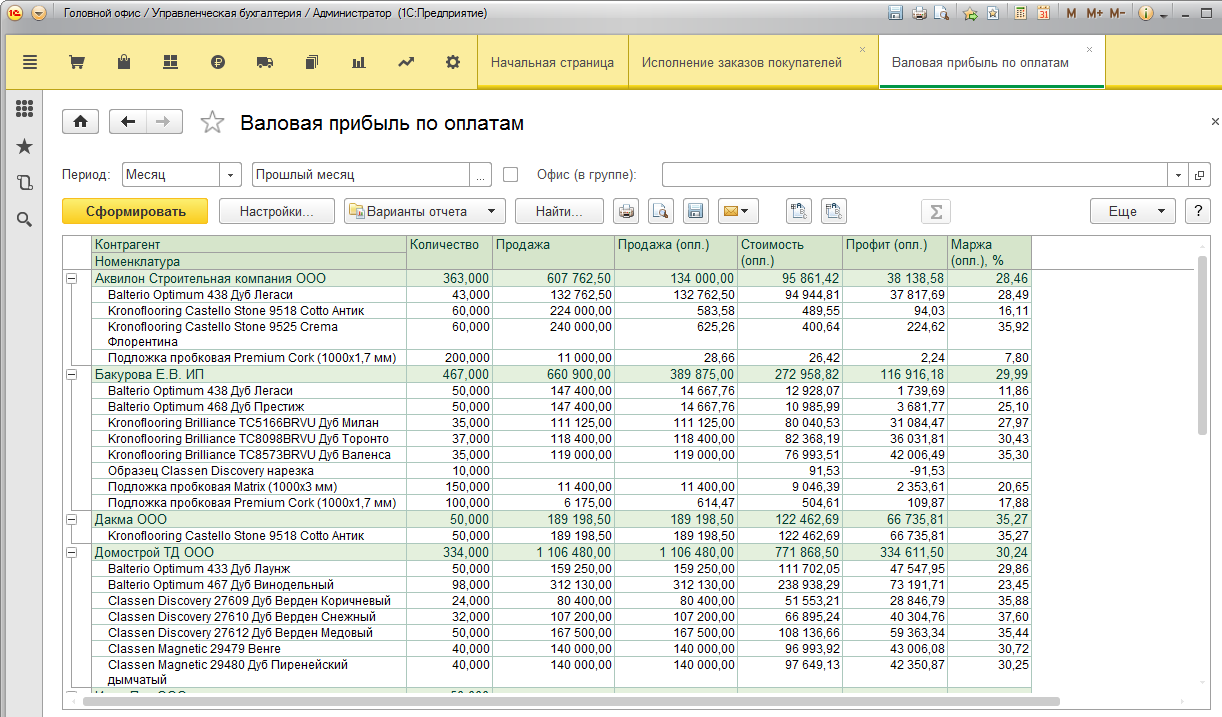Close the Исполнение заказов покупателей tab
Screen dimensions: 1222x717
pyautogui.click(x=863, y=49)
